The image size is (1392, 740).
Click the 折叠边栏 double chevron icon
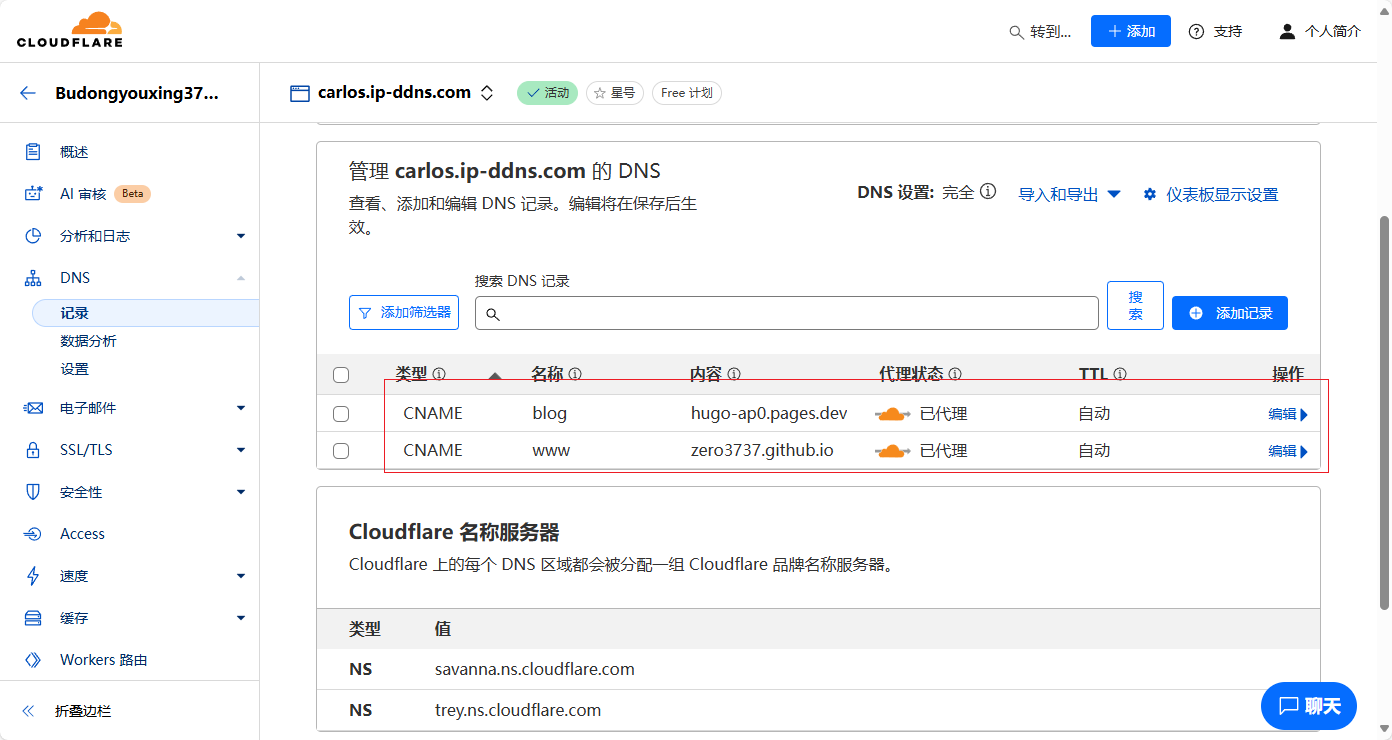28,711
